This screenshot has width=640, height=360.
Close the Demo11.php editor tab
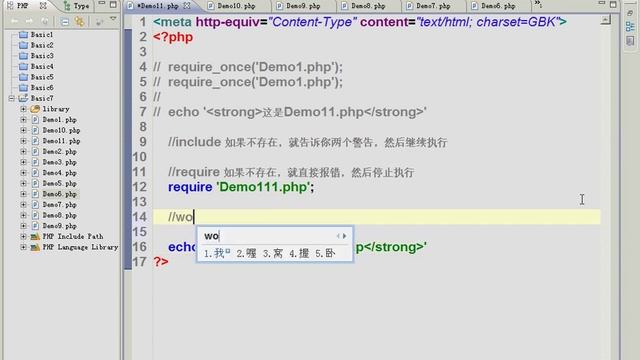187,6
